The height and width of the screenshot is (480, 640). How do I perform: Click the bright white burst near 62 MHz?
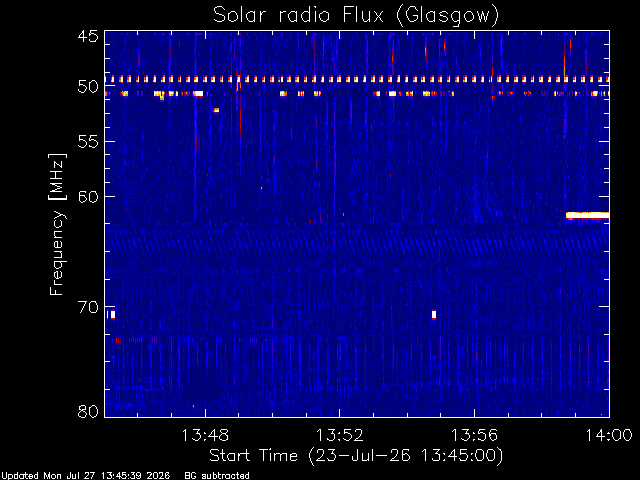(587, 216)
